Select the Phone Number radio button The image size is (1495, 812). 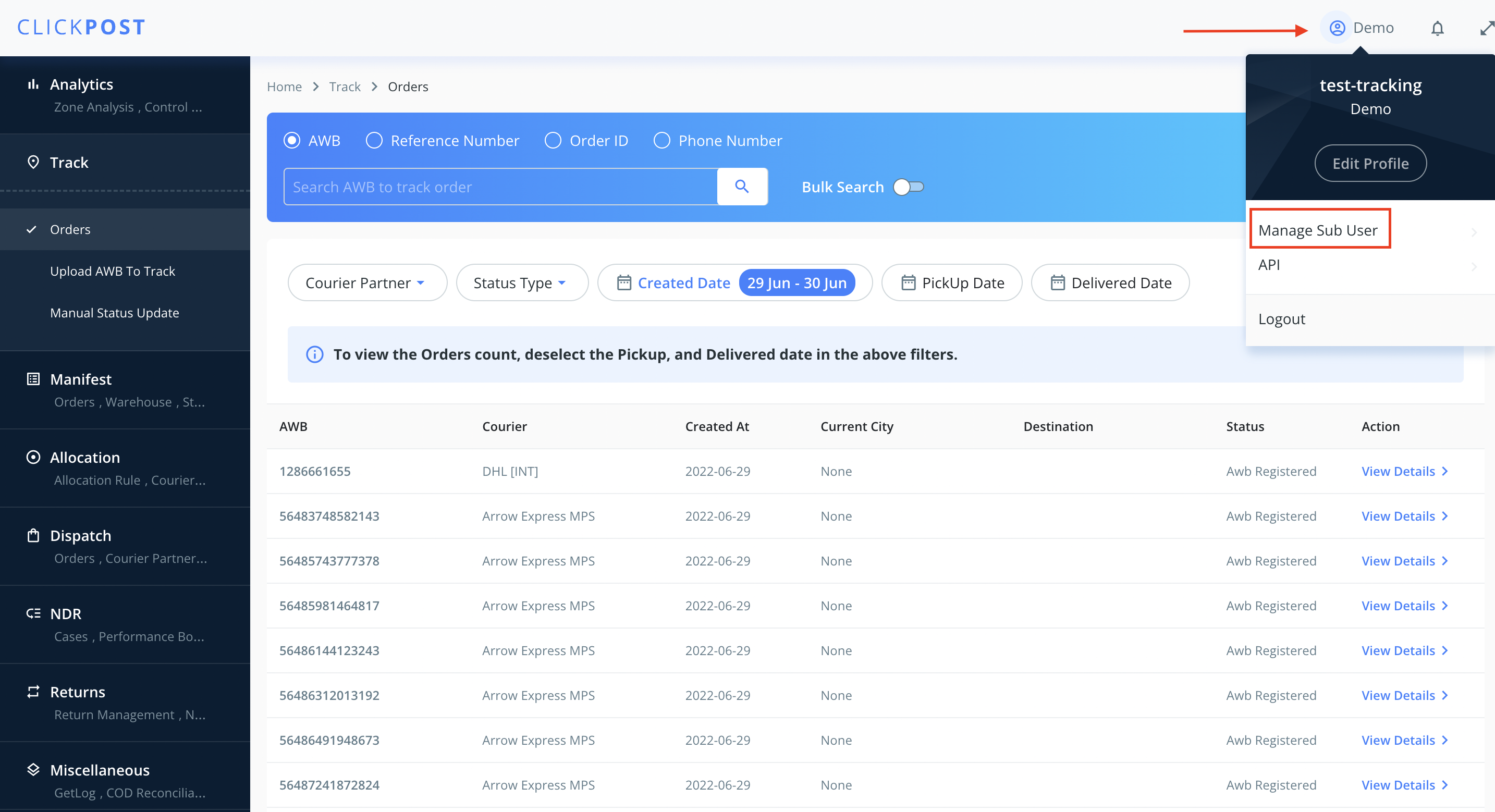pyautogui.click(x=661, y=141)
